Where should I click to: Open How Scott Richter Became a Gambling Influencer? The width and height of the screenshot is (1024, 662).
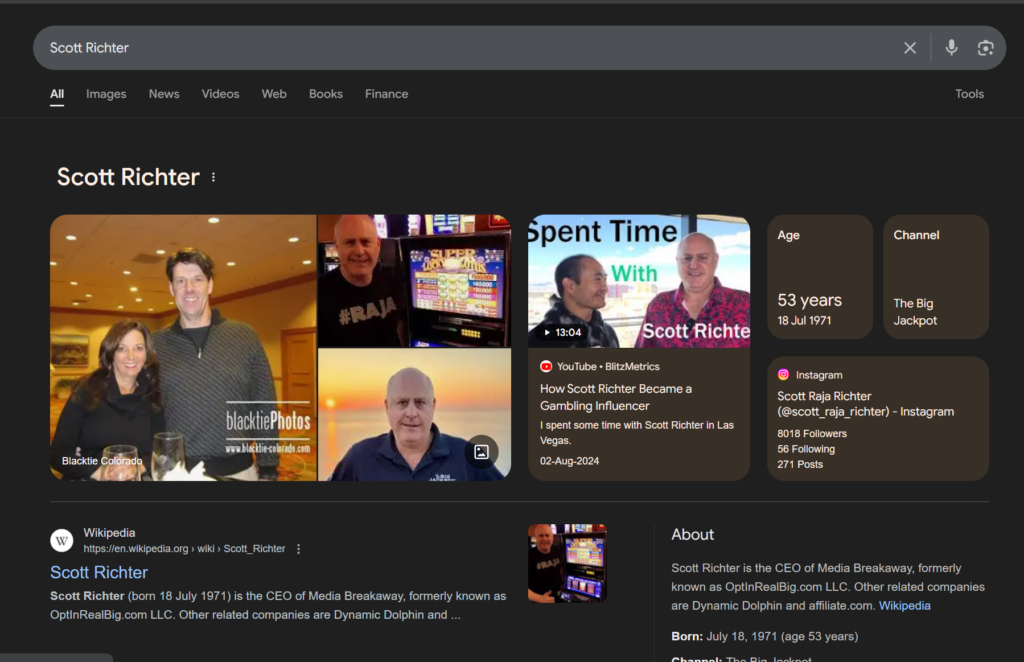click(x=616, y=397)
